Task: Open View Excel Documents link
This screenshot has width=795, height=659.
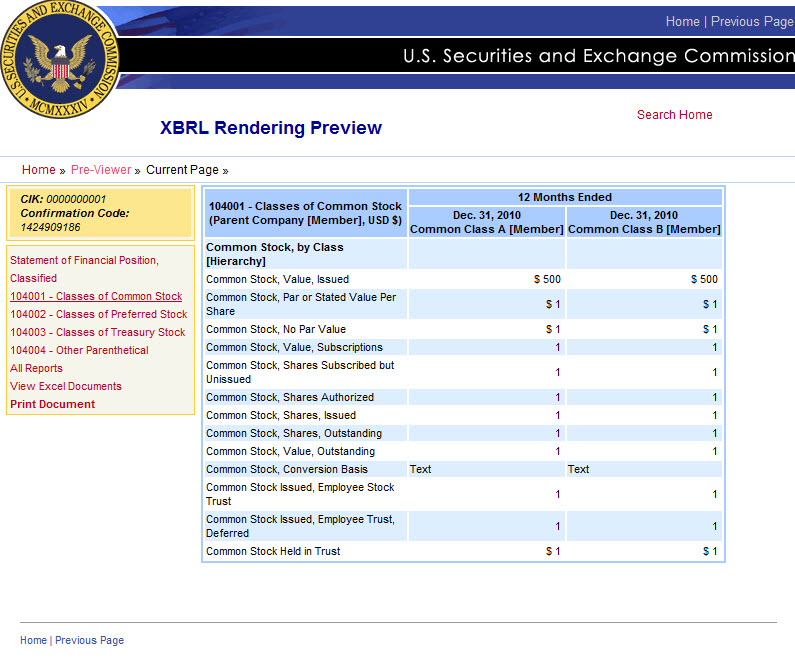Action: pos(66,386)
